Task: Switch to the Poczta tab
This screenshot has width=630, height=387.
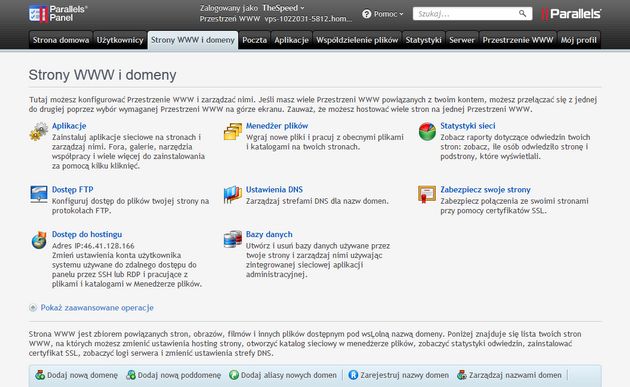Action: 254,40
